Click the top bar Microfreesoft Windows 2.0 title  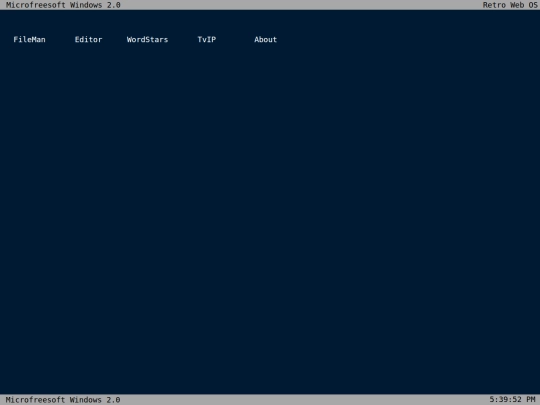point(63,5)
